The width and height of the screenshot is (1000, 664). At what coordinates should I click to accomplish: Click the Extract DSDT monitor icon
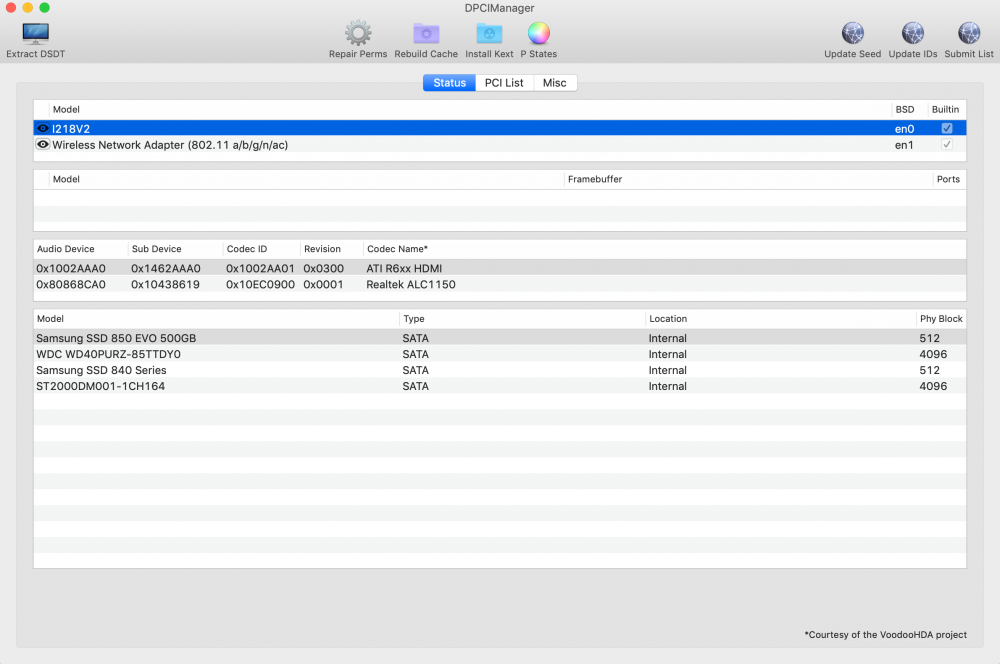[35, 33]
